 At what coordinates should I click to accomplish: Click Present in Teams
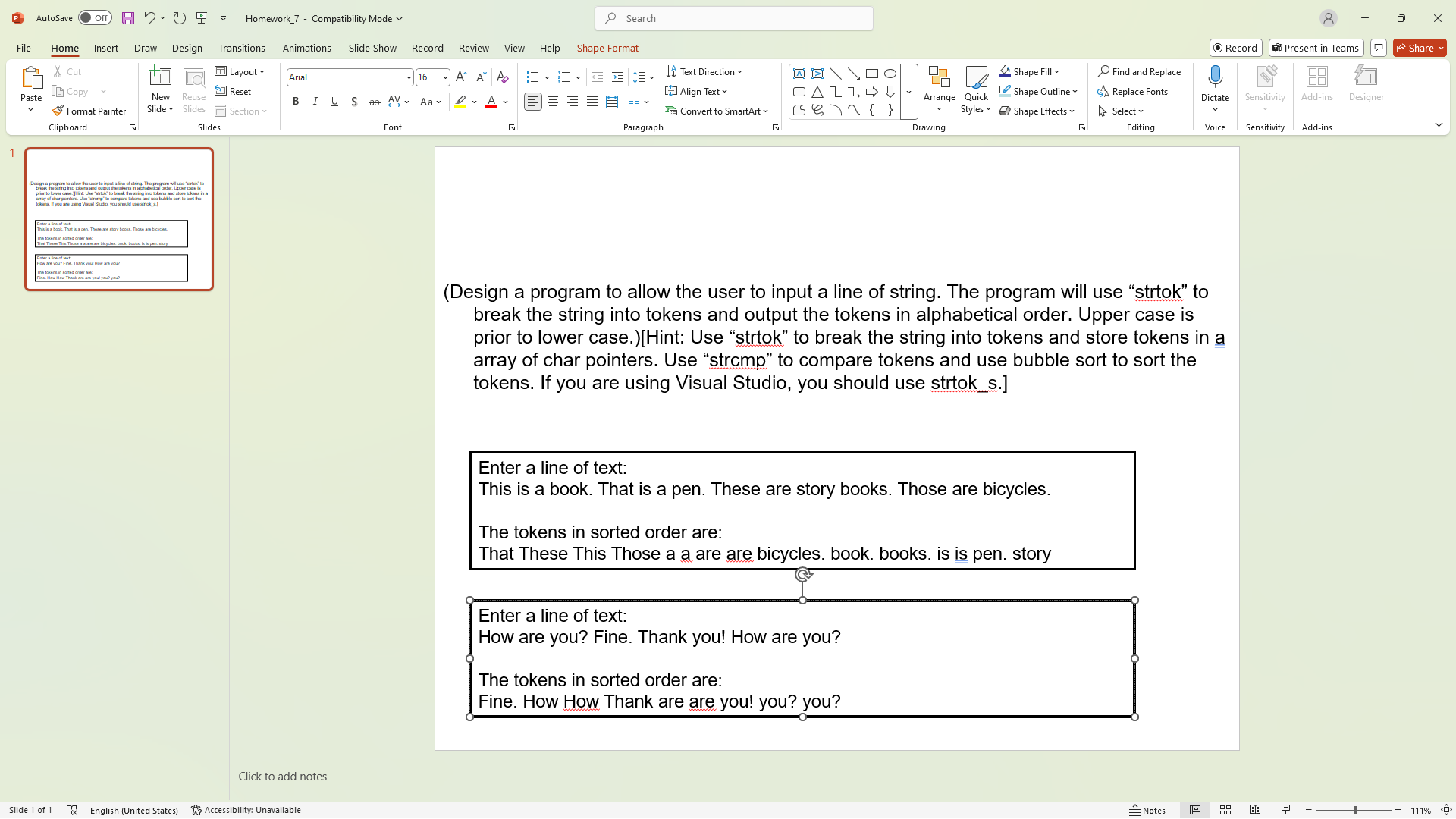pyautogui.click(x=1315, y=48)
